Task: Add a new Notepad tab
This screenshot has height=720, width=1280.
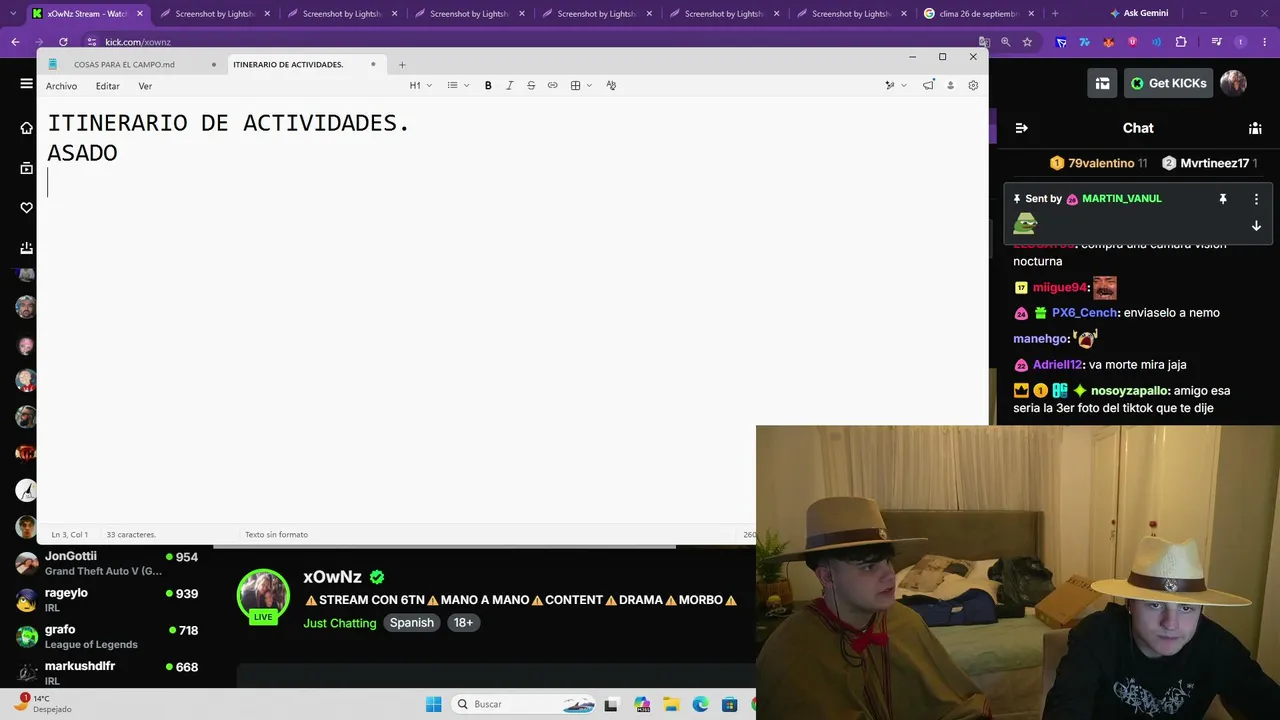Action: (402, 65)
